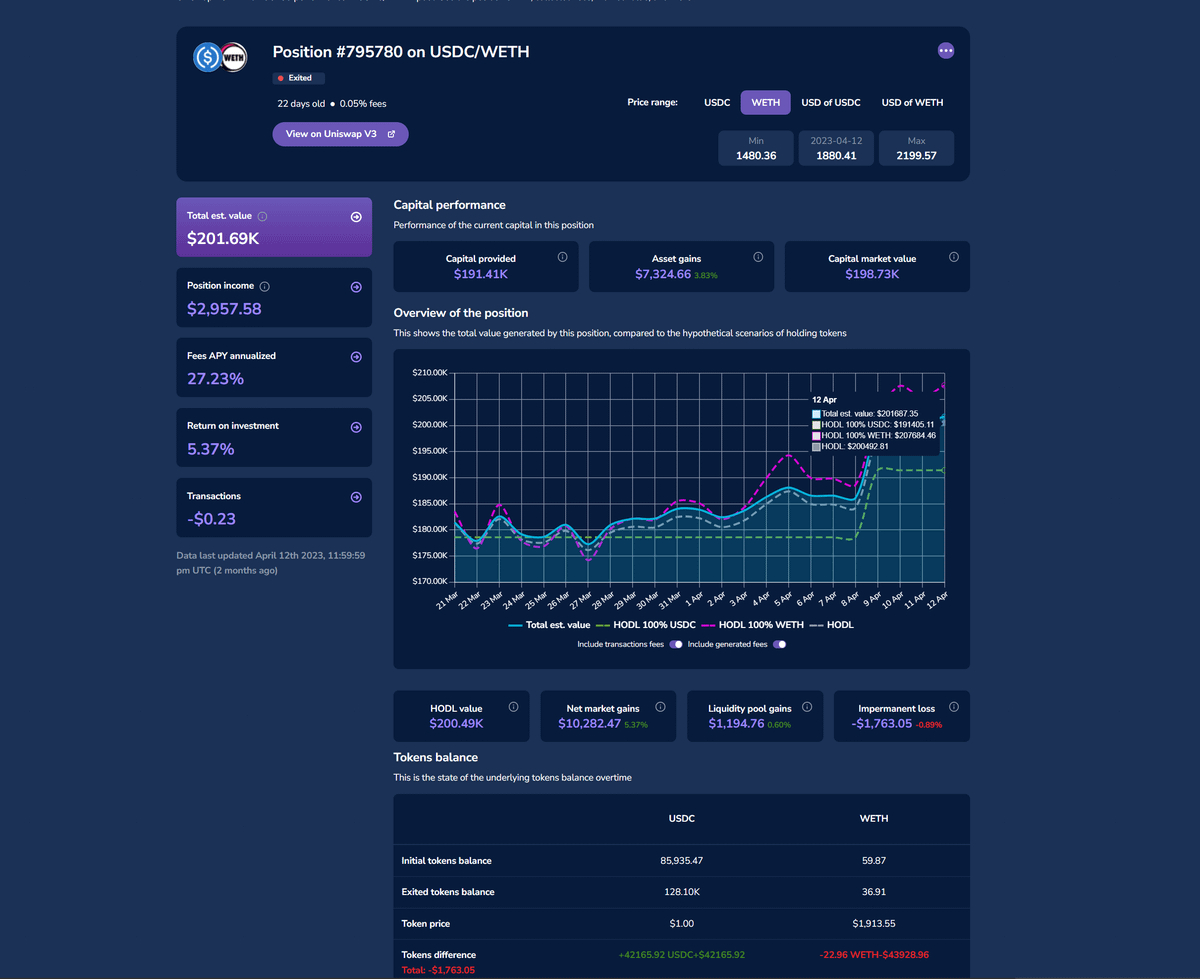1200x979 pixels.
Task: Click the Transactions card arrow icon
Action: pyautogui.click(x=356, y=497)
